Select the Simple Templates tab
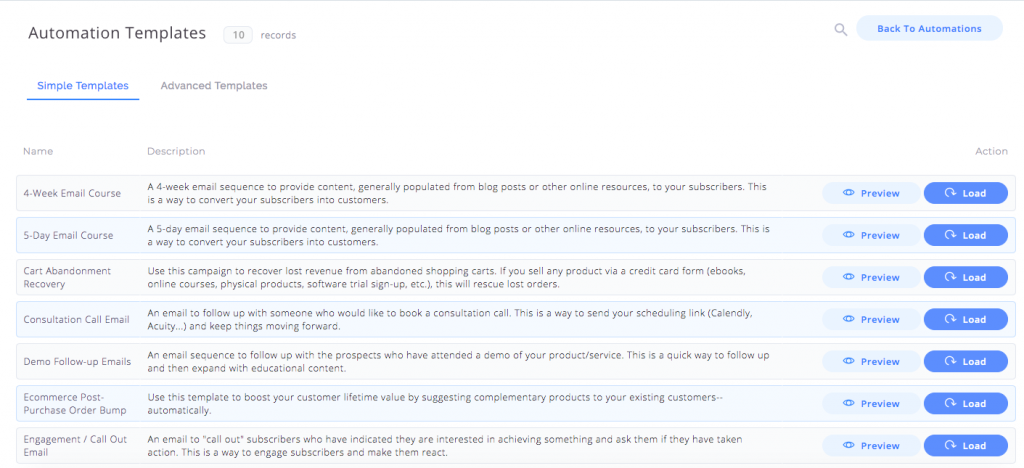 tap(83, 86)
